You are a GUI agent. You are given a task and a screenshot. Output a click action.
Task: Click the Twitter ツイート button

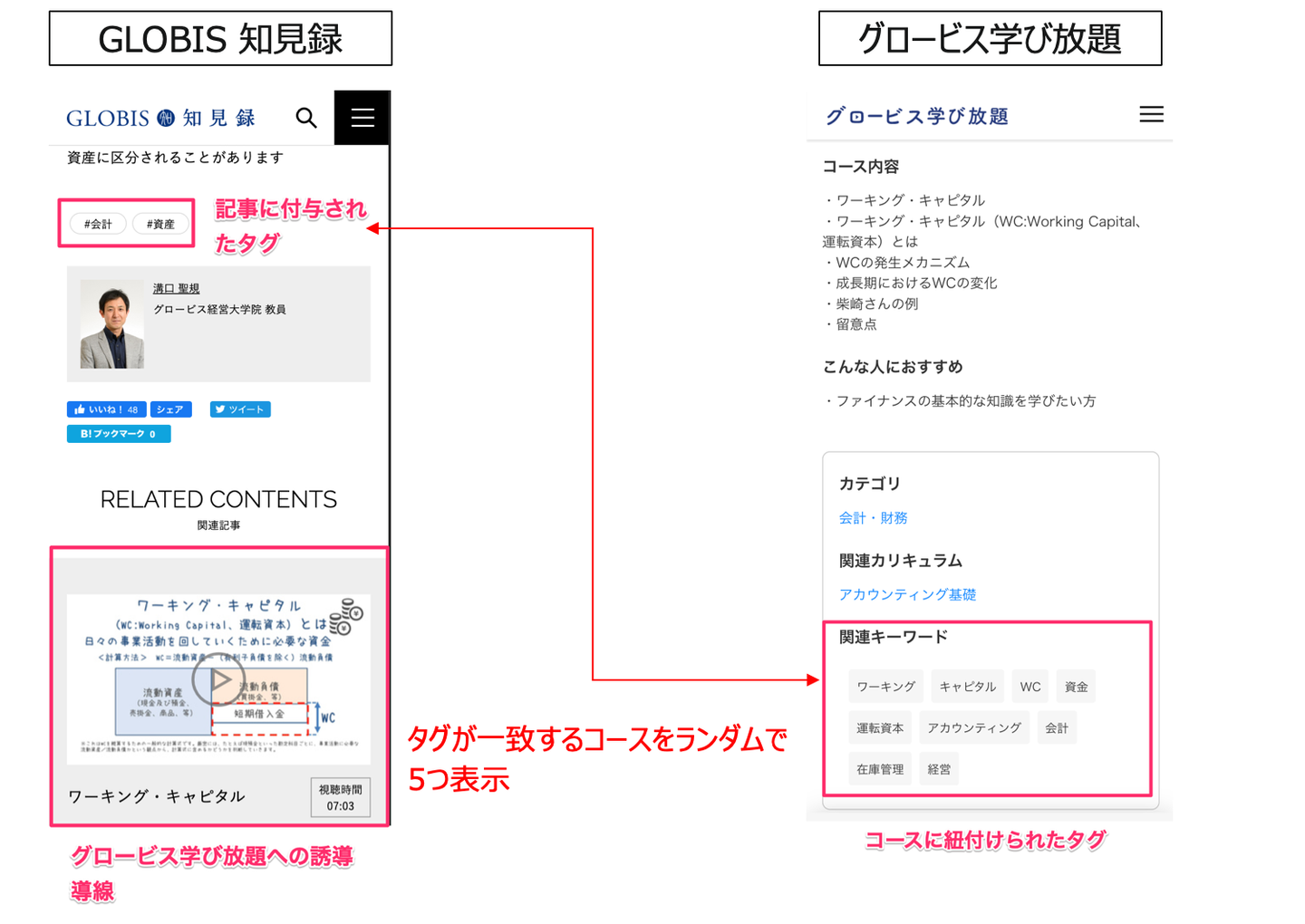240,409
